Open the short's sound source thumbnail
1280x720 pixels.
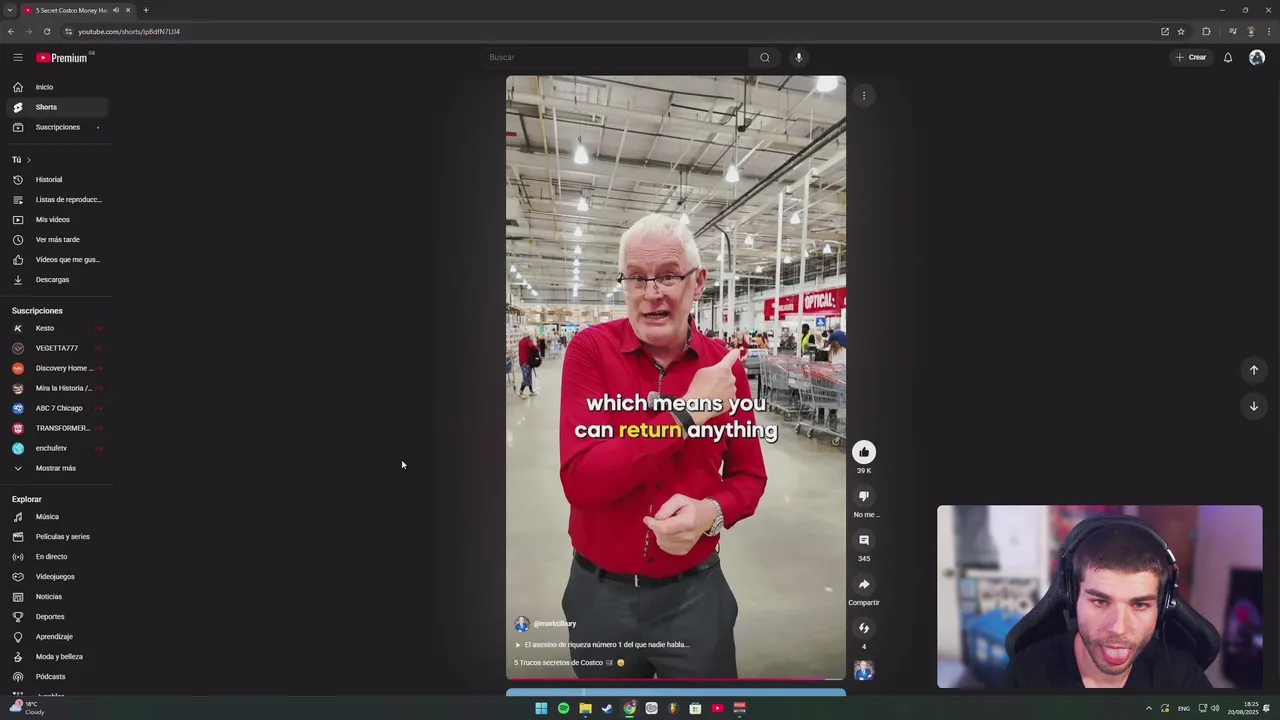click(x=864, y=670)
